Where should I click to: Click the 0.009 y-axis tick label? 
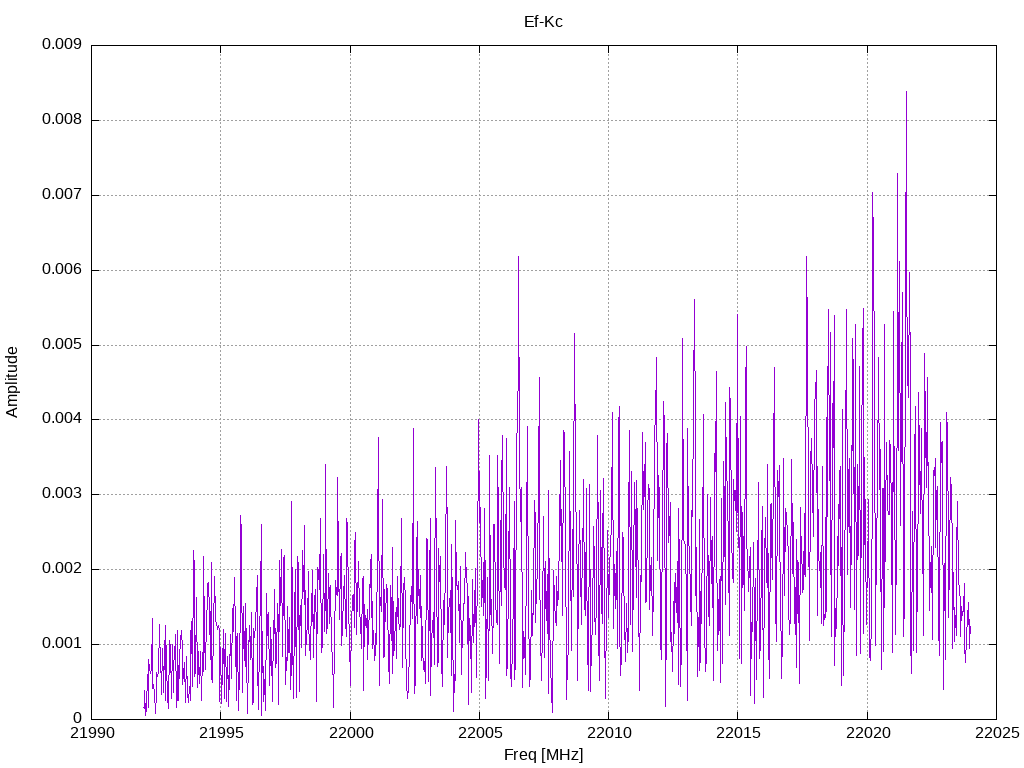[x=62, y=44]
